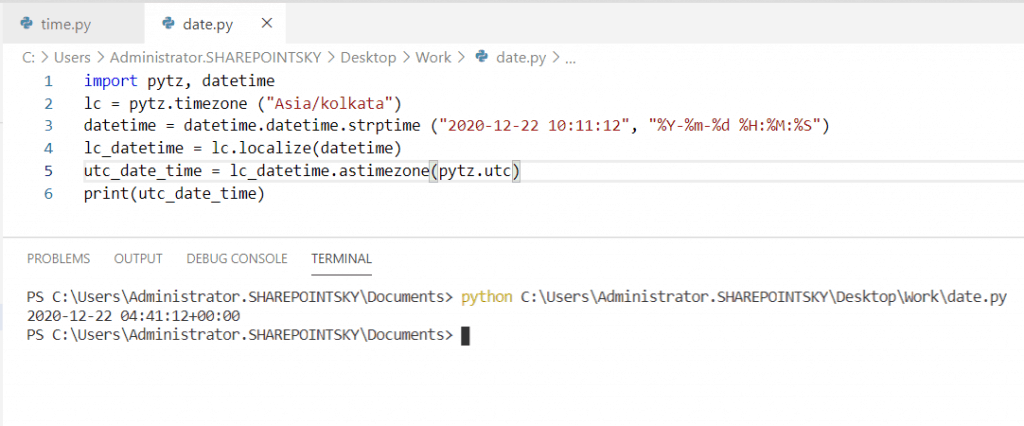1024x426 pixels.
Task: Click breadcrumb ellipsis after date.py
Action: [x=570, y=58]
